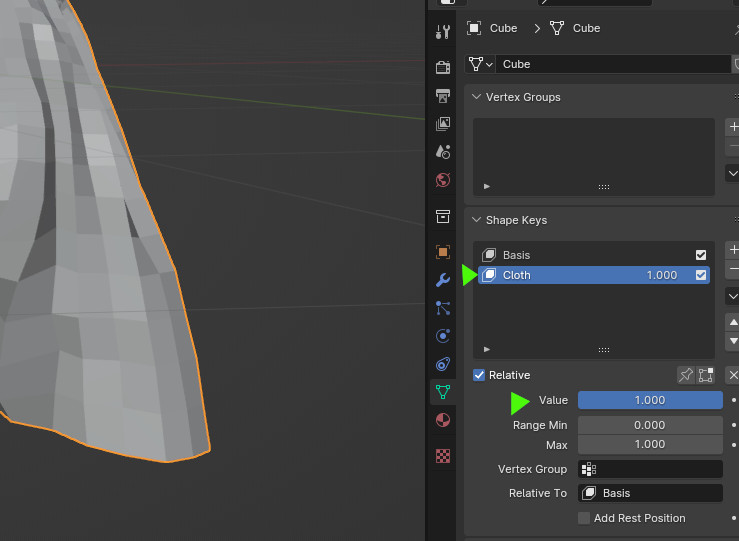Expand the shape key list filter triangle
The image size is (739, 541).
click(x=487, y=349)
